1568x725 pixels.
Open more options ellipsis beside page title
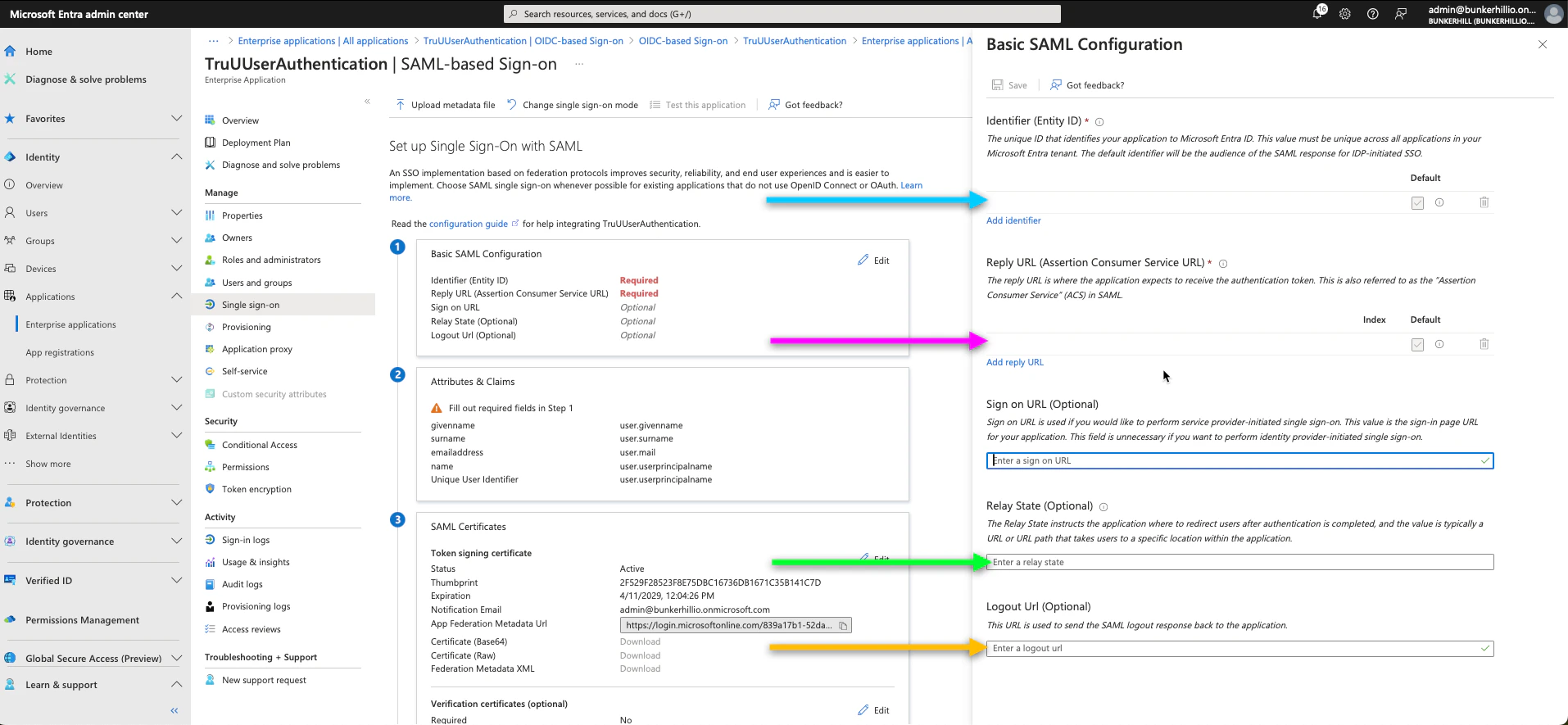click(x=579, y=64)
